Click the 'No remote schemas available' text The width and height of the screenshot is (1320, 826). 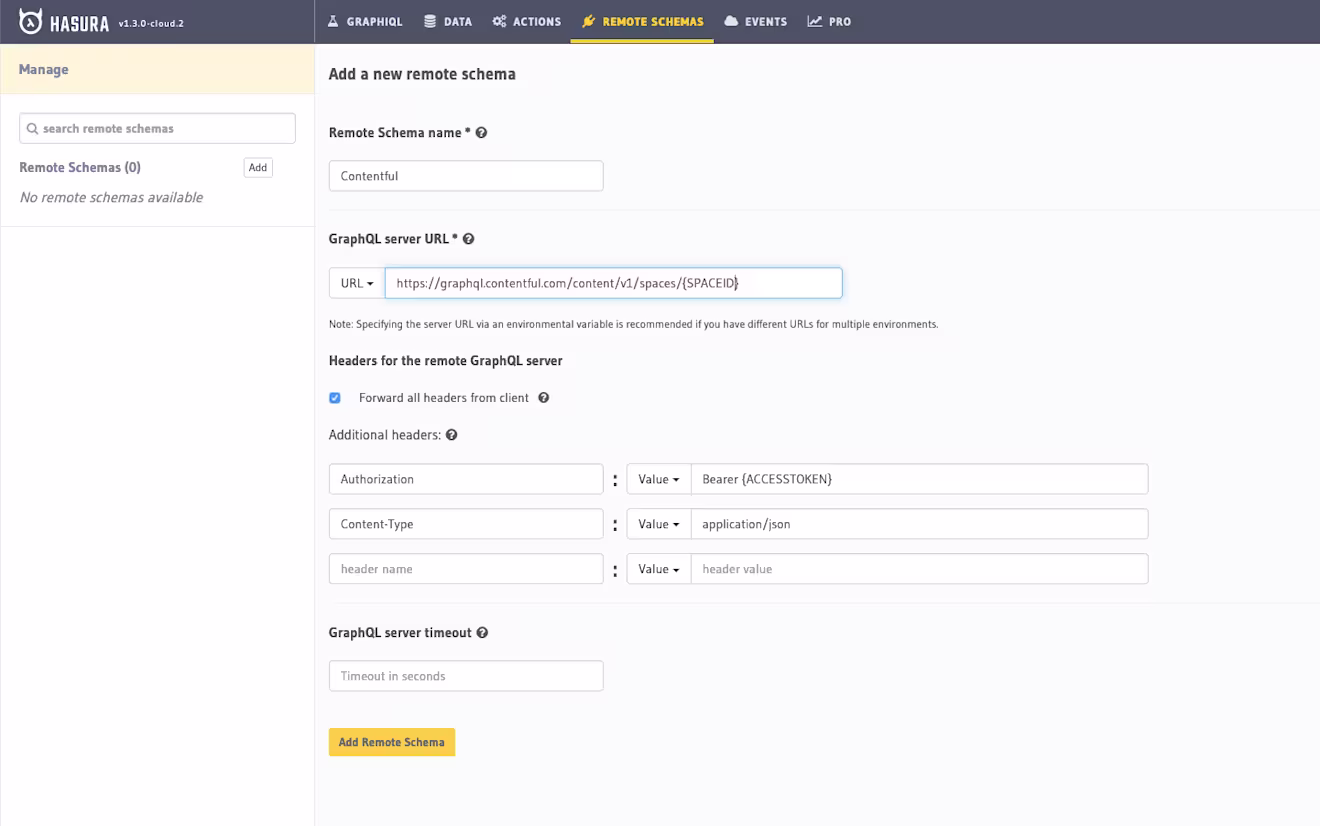pyautogui.click(x=111, y=197)
